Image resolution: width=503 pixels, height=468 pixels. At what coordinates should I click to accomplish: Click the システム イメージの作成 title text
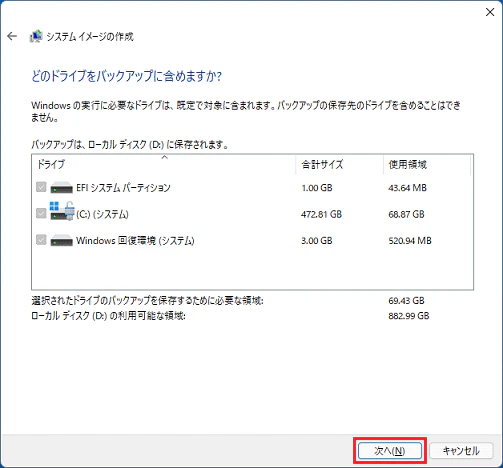pos(90,36)
